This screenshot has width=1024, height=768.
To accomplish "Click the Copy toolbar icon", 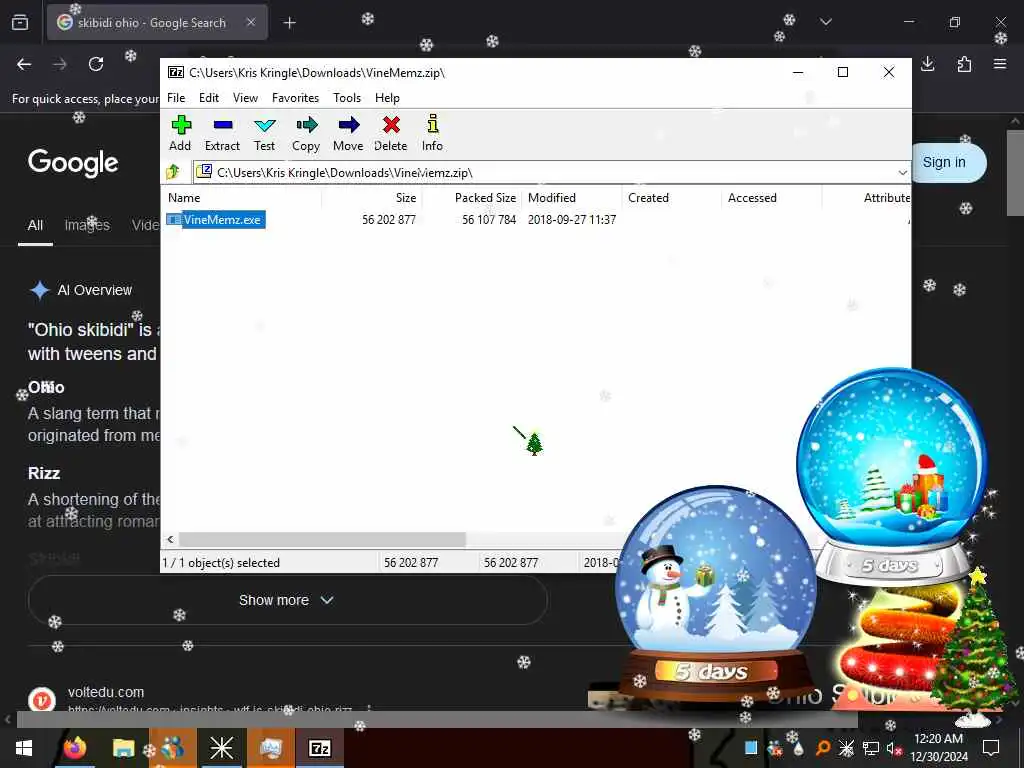I will pos(306,125).
